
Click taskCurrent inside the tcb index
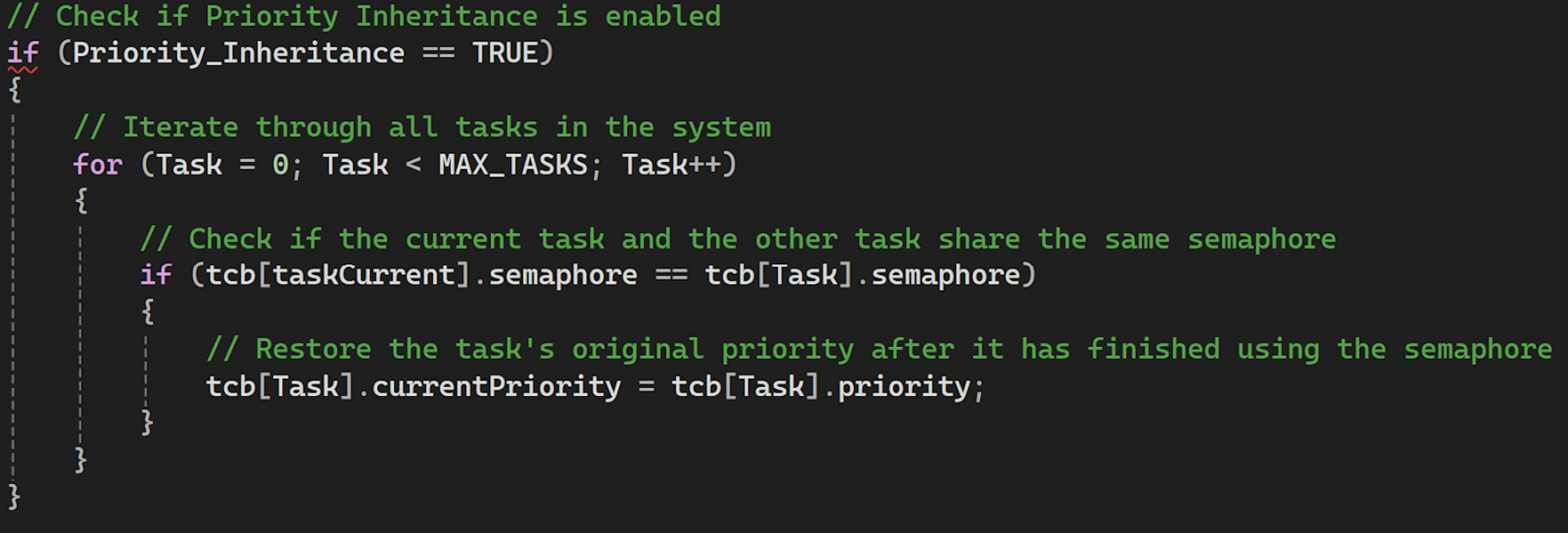tap(363, 275)
